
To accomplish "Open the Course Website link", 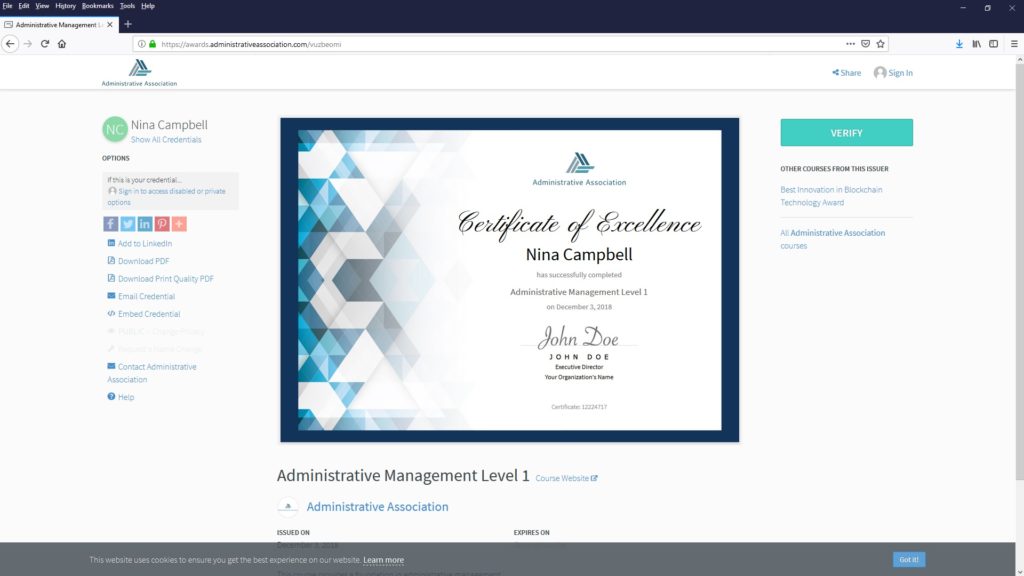I will point(566,478).
